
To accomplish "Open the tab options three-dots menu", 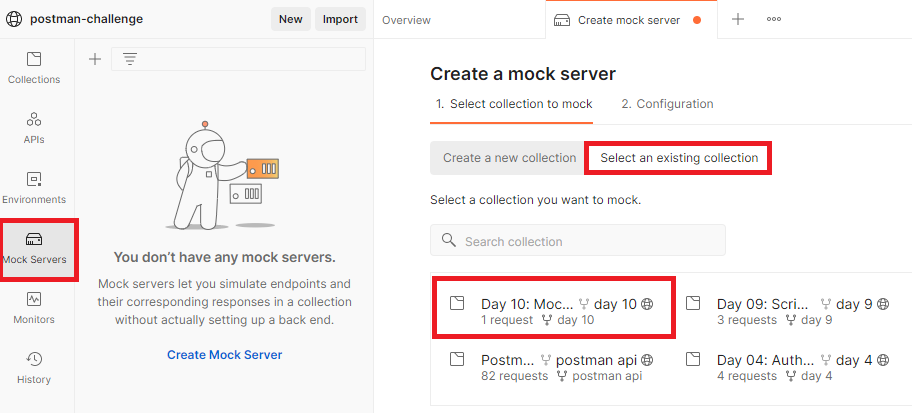I will point(774,19).
